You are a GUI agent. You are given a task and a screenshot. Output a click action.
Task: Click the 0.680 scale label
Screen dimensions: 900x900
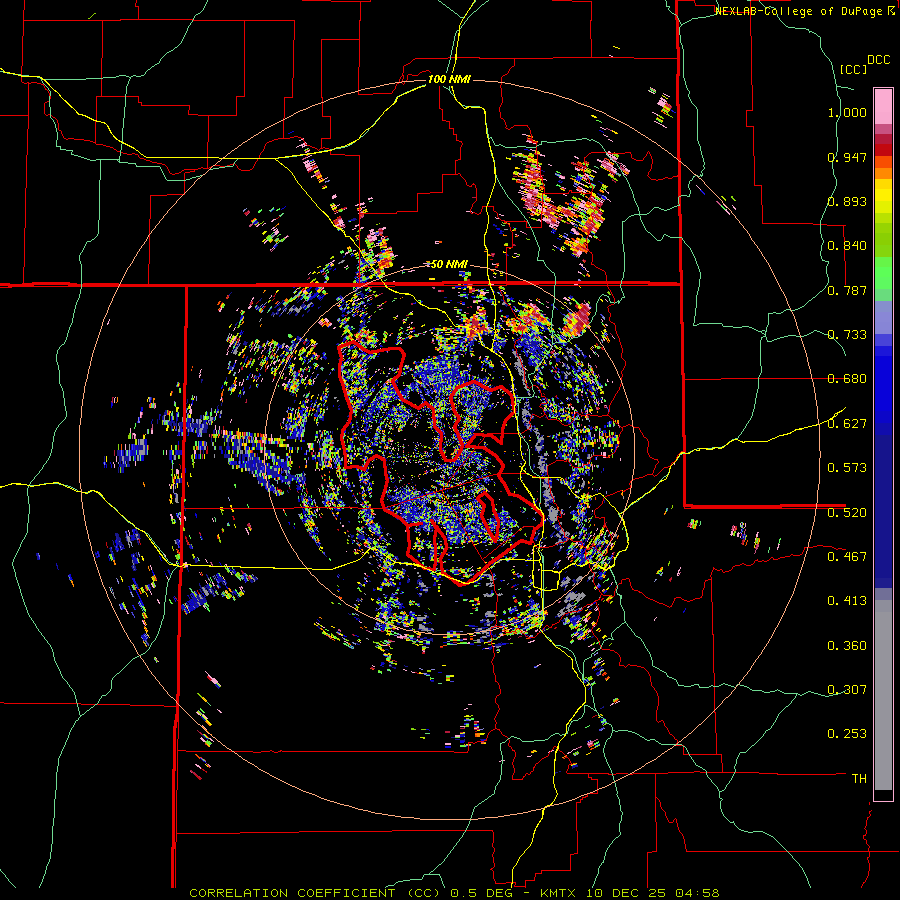point(847,379)
